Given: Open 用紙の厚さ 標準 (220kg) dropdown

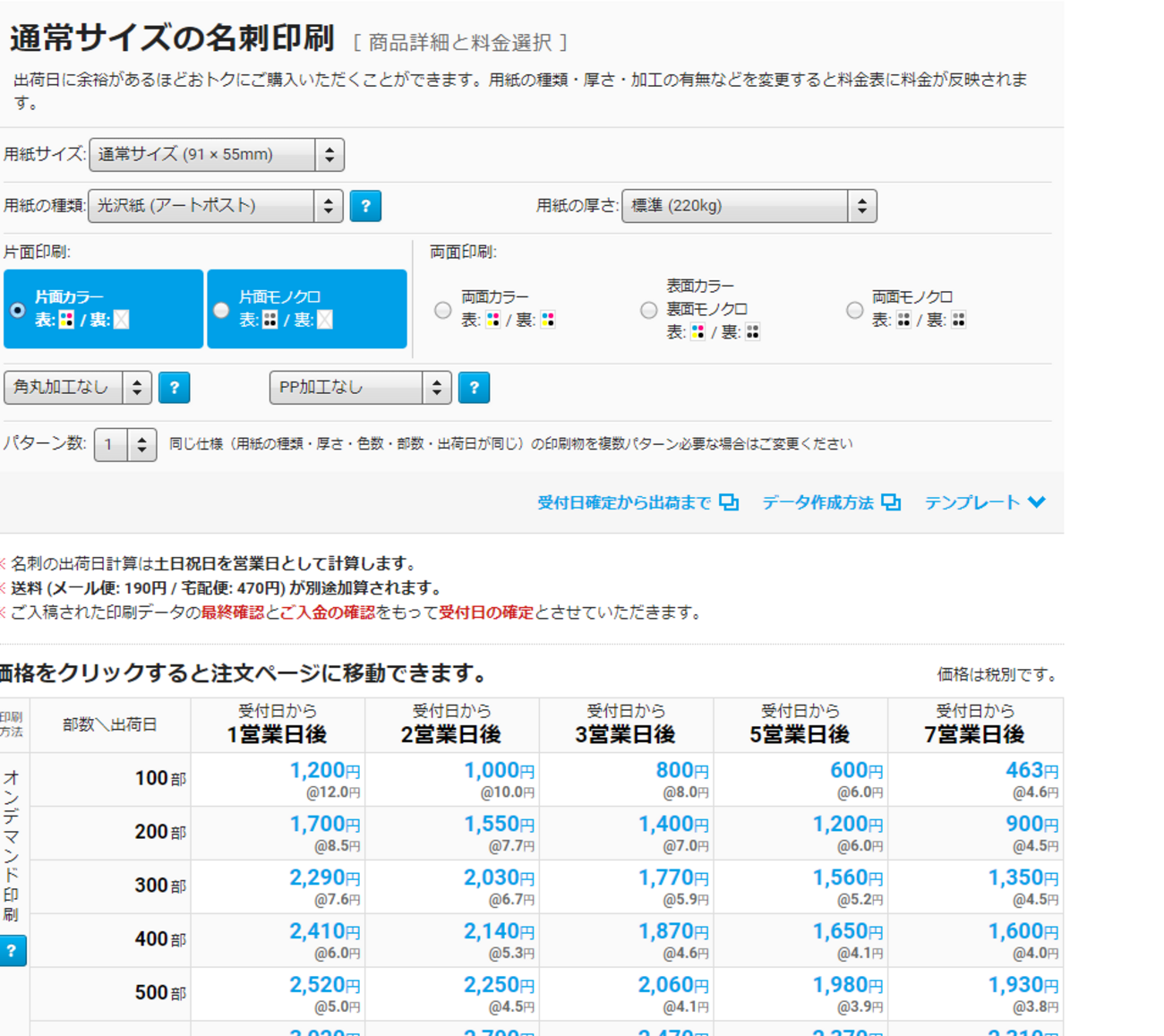Looking at the screenshot, I should (749, 206).
